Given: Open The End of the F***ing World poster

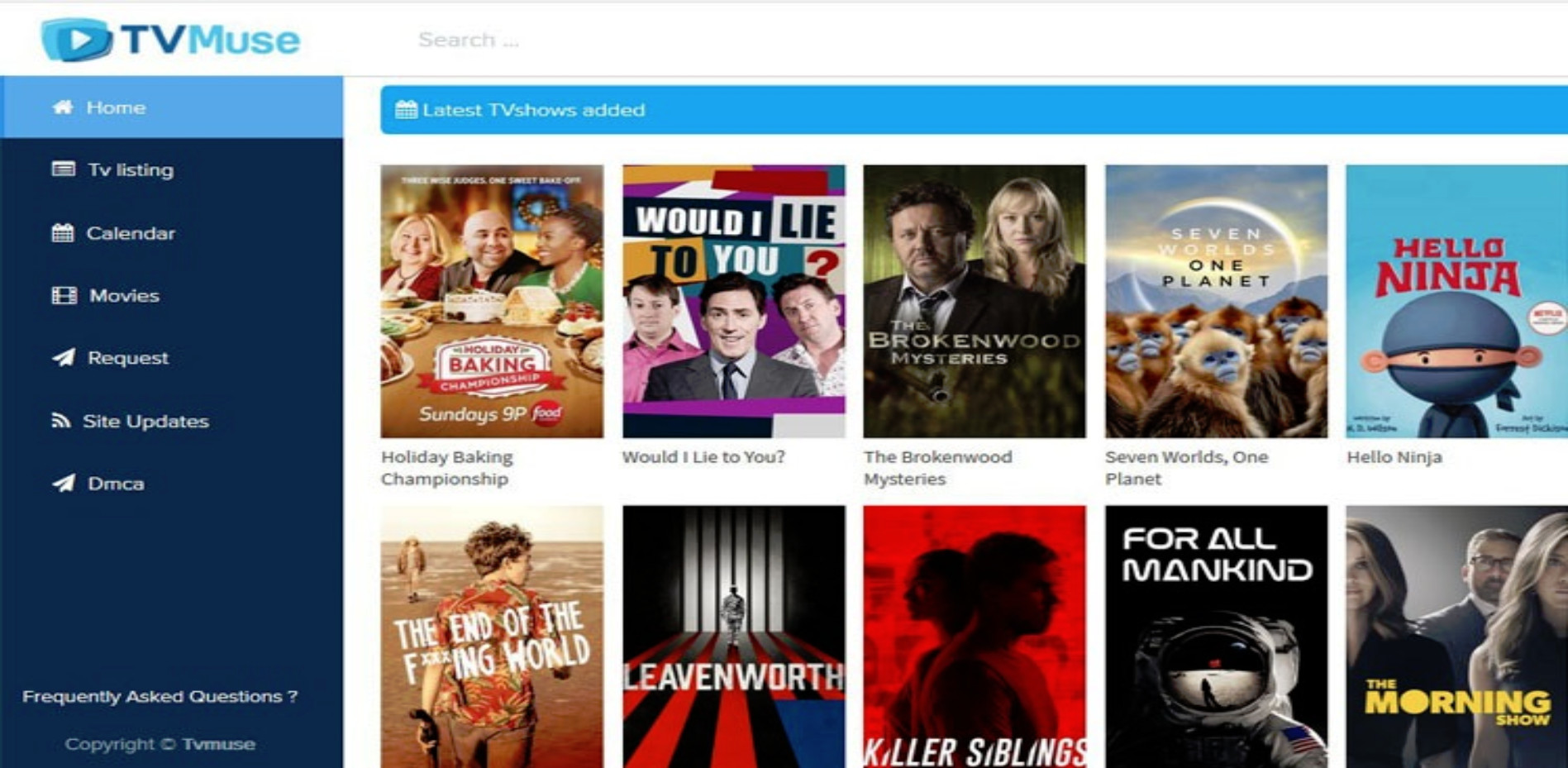Looking at the screenshot, I should pos(492,637).
